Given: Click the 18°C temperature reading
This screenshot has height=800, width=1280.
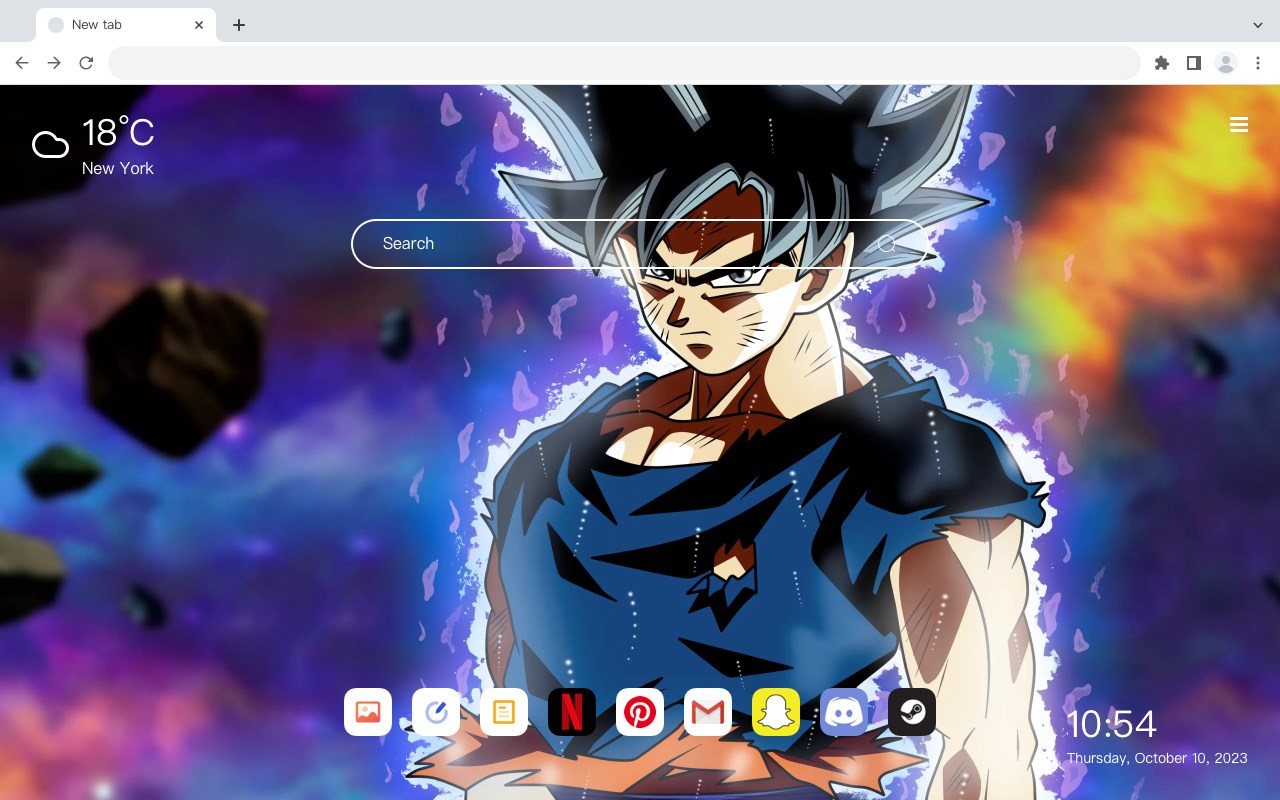Looking at the screenshot, I should click(118, 133).
